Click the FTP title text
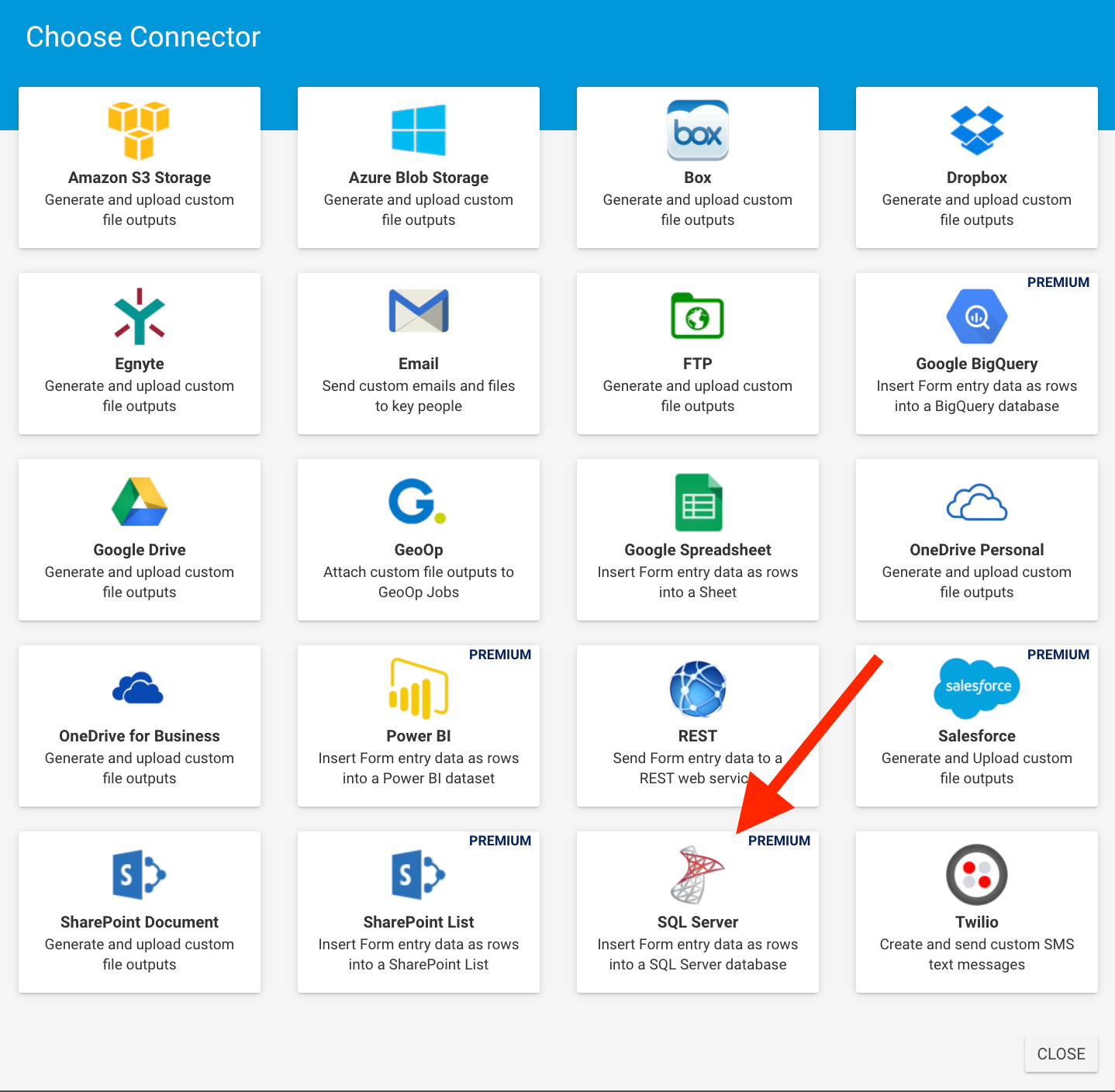Image resolution: width=1115 pixels, height=1092 pixels. click(698, 364)
